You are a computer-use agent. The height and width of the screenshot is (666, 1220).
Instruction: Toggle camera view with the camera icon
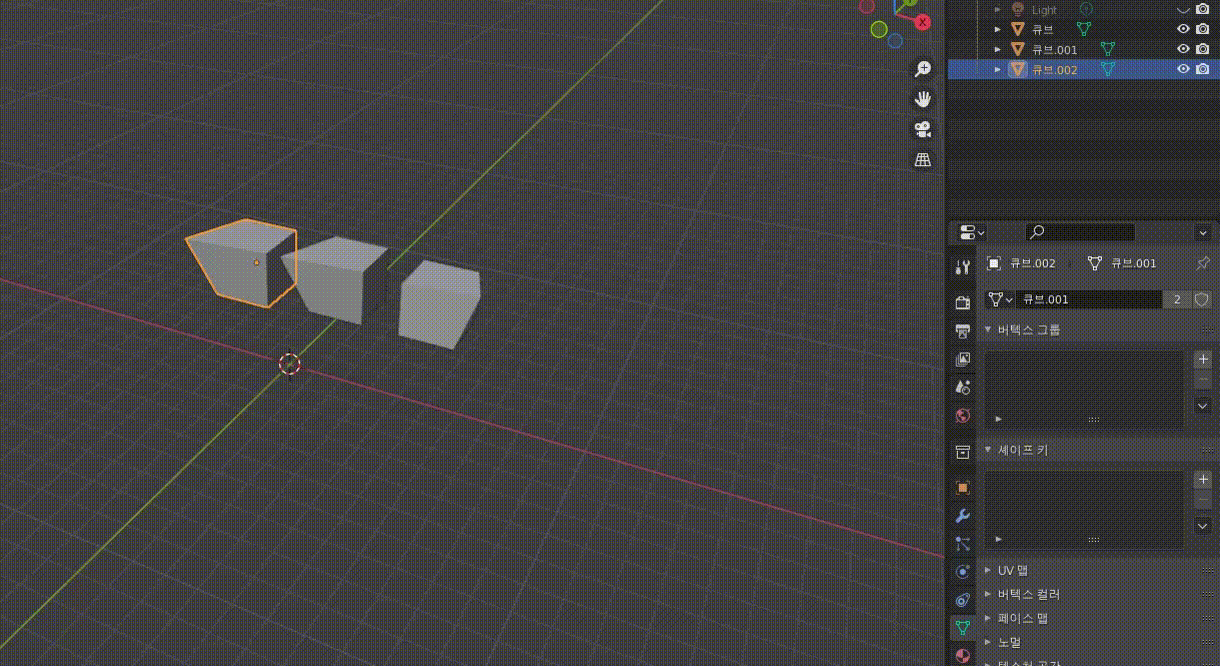point(922,129)
